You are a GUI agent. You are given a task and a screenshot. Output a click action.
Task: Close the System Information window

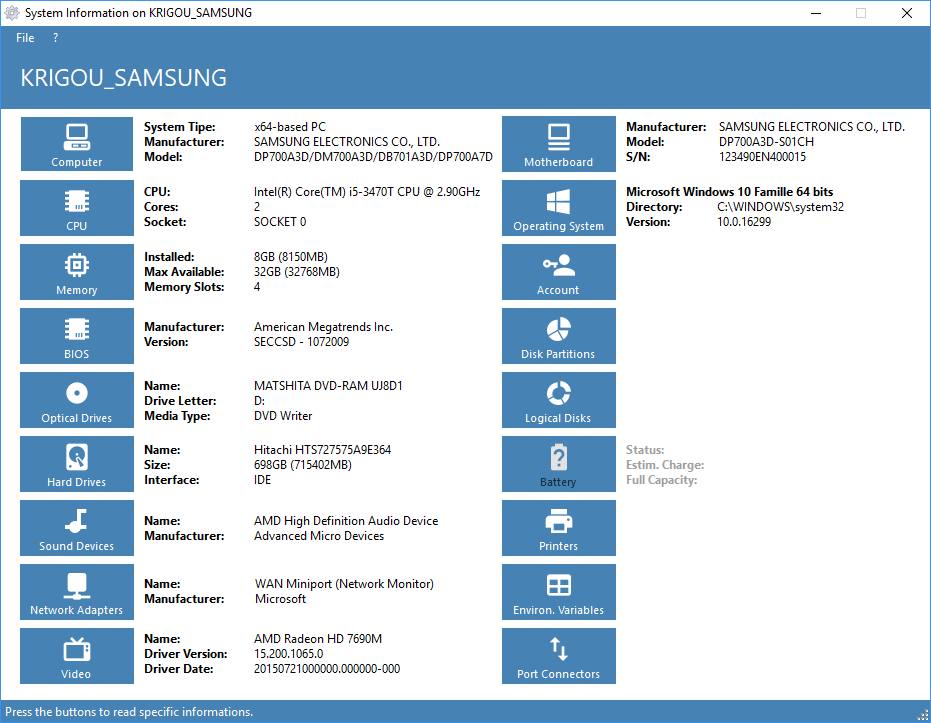click(x=907, y=13)
